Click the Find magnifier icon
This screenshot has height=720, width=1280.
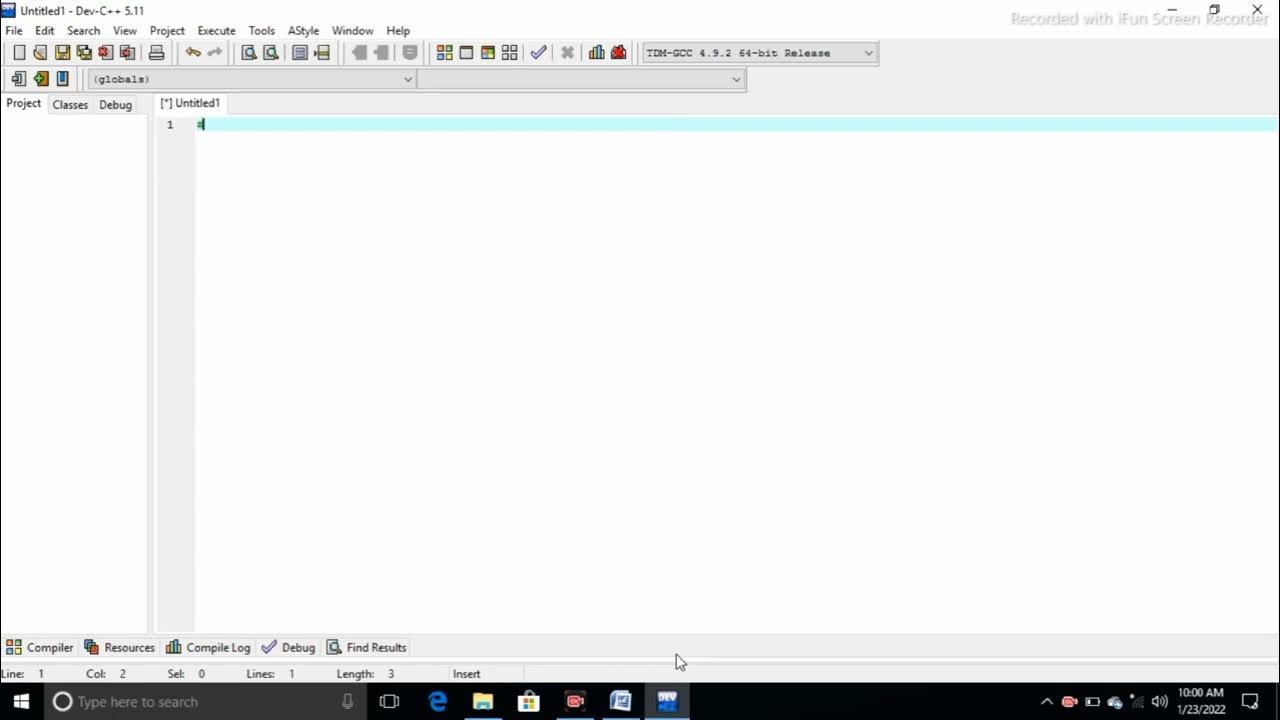coord(249,53)
